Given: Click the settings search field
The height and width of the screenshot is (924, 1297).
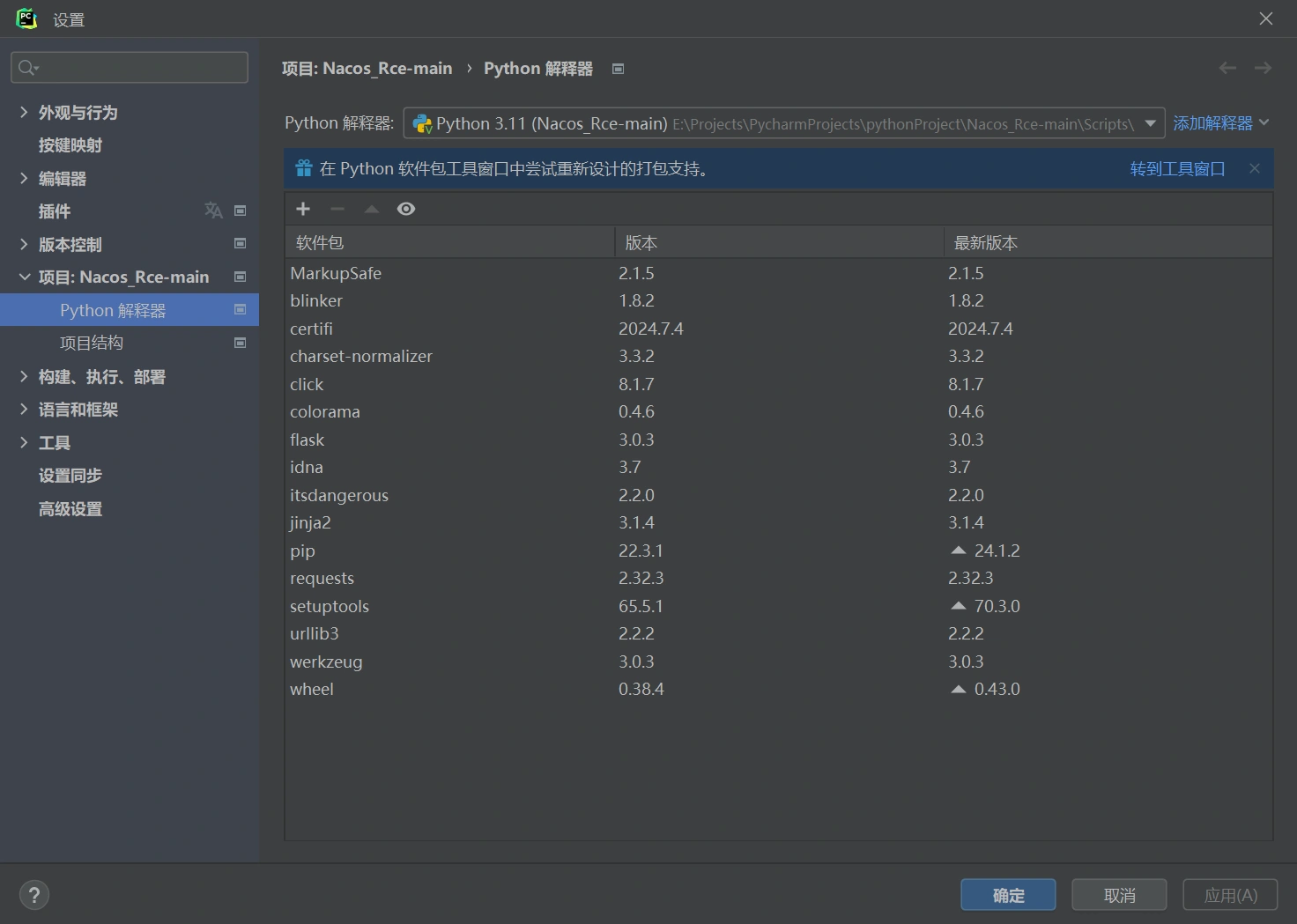Looking at the screenshot, I should click(130, 68).
